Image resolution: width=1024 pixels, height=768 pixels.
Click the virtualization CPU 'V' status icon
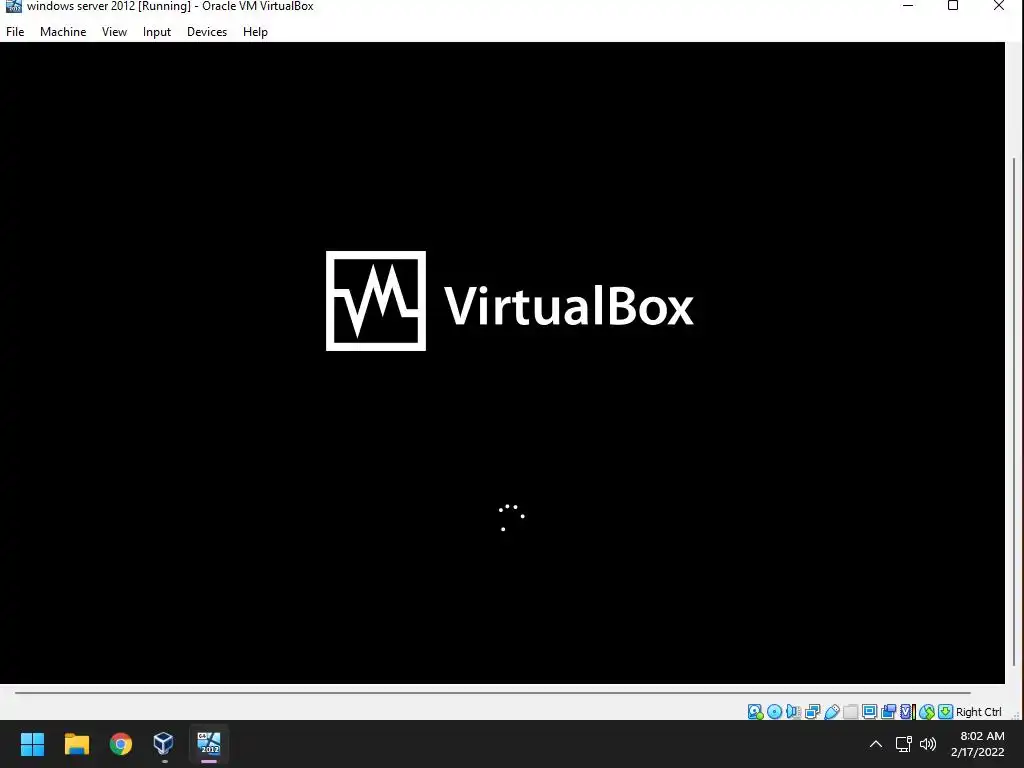(x=906, y=712)
